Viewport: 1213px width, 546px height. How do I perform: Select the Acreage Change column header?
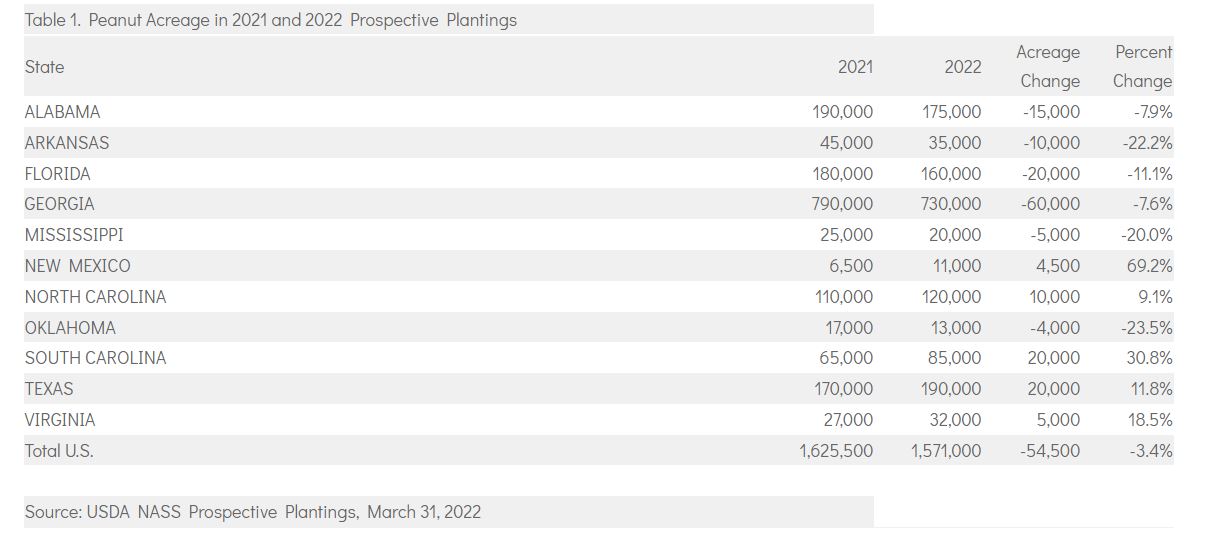(1048, 66)
